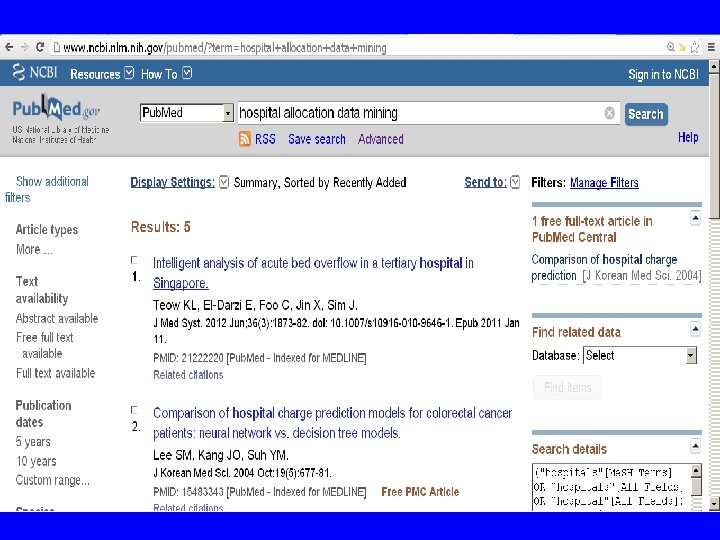
Task: Filter by Full text available
Action: [x=56, y=373]
